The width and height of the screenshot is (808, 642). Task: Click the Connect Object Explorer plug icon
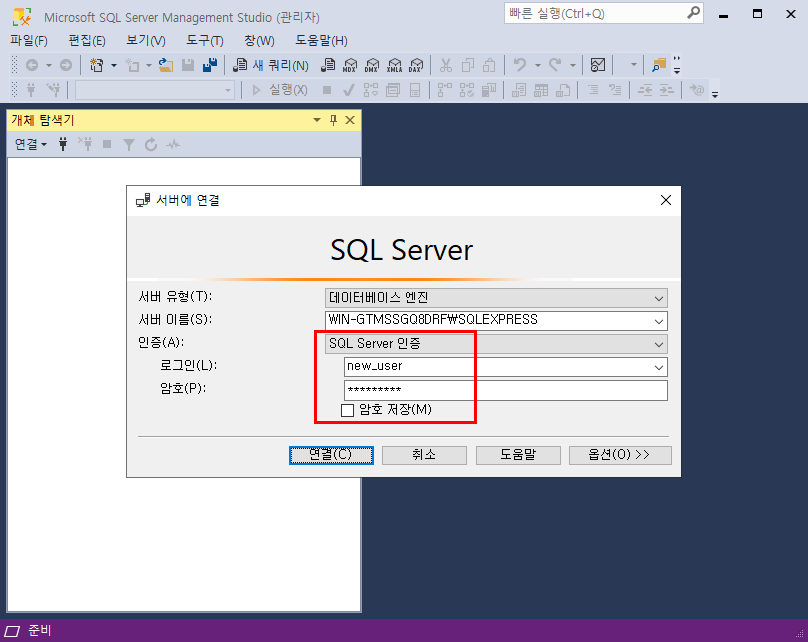pos(63,144)
